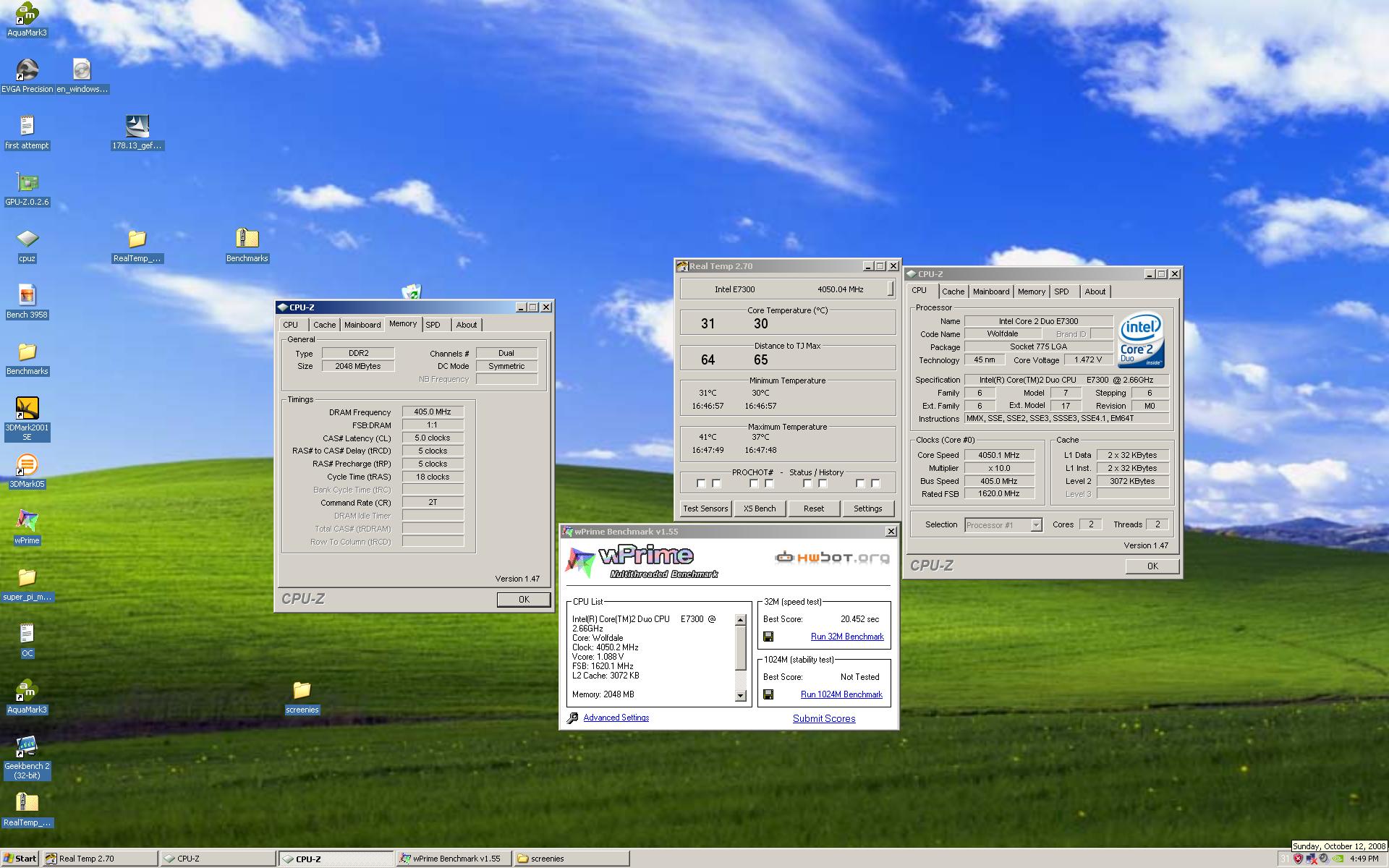Open the super_pi_m folder icon
The image size is (1389, 868).
[x=27, y=584]
